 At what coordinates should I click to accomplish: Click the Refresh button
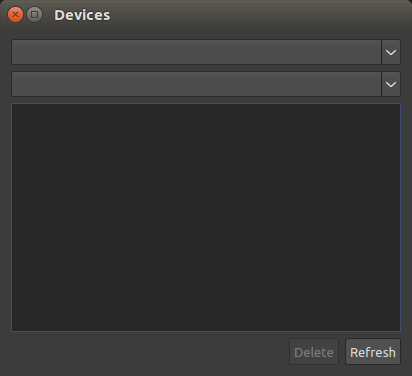pos(373,352)
